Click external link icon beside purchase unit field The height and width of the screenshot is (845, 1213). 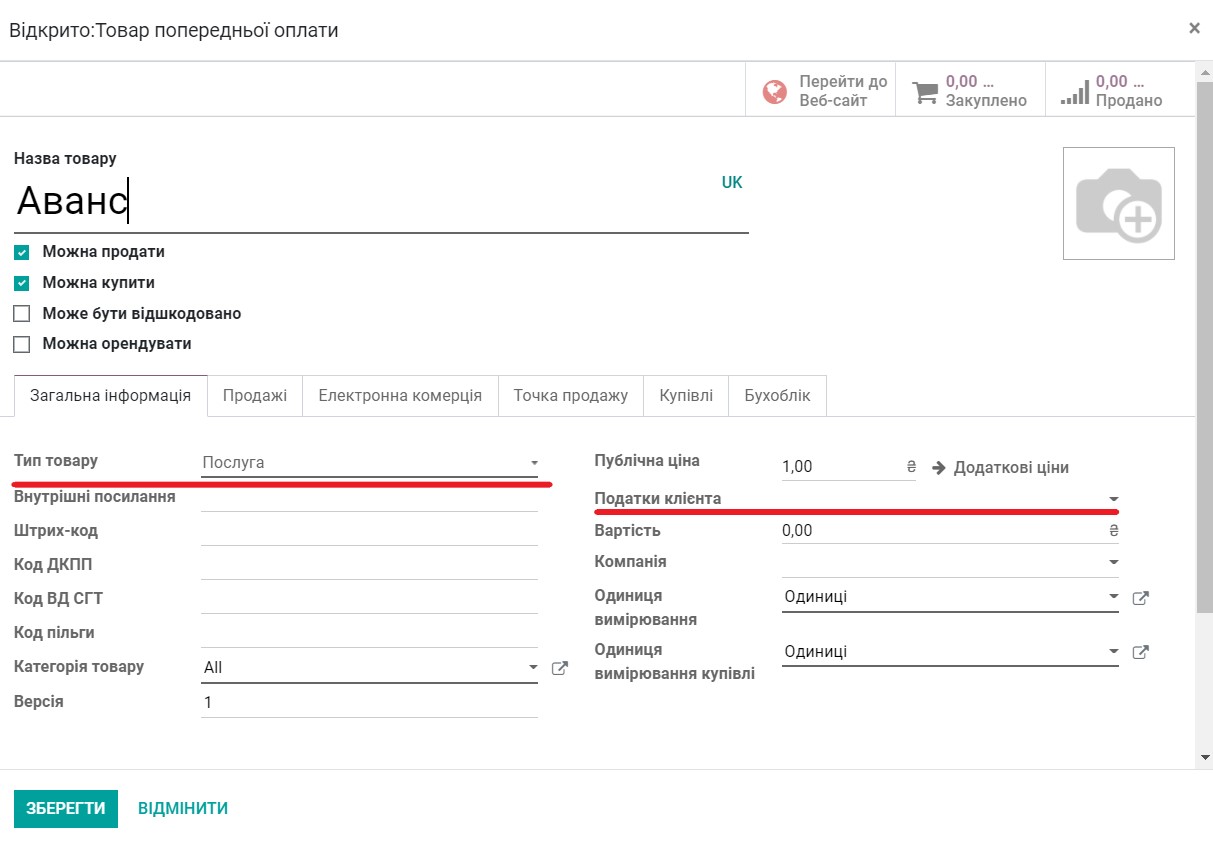pos(1140,651)
